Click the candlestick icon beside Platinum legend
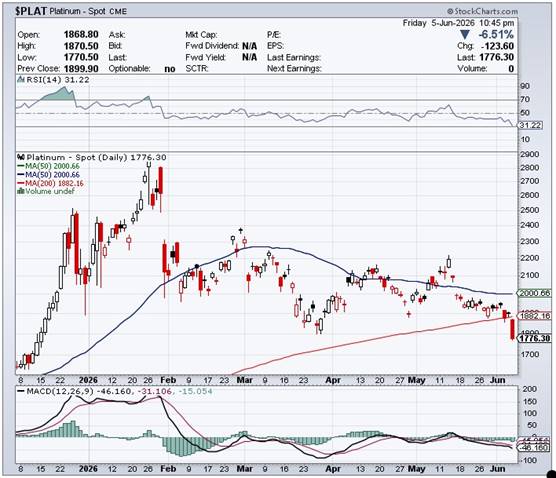 21,157
